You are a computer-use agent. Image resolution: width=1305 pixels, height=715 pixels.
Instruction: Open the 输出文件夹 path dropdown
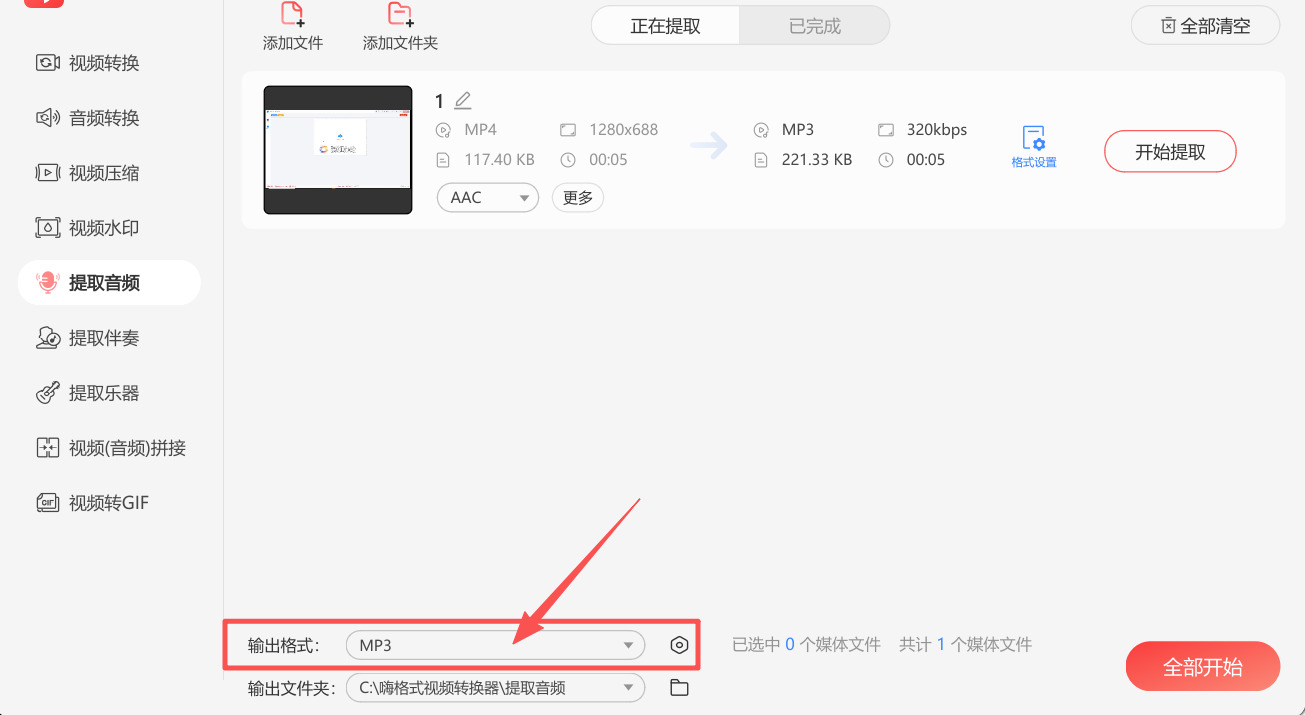click(x=496, y=688)
